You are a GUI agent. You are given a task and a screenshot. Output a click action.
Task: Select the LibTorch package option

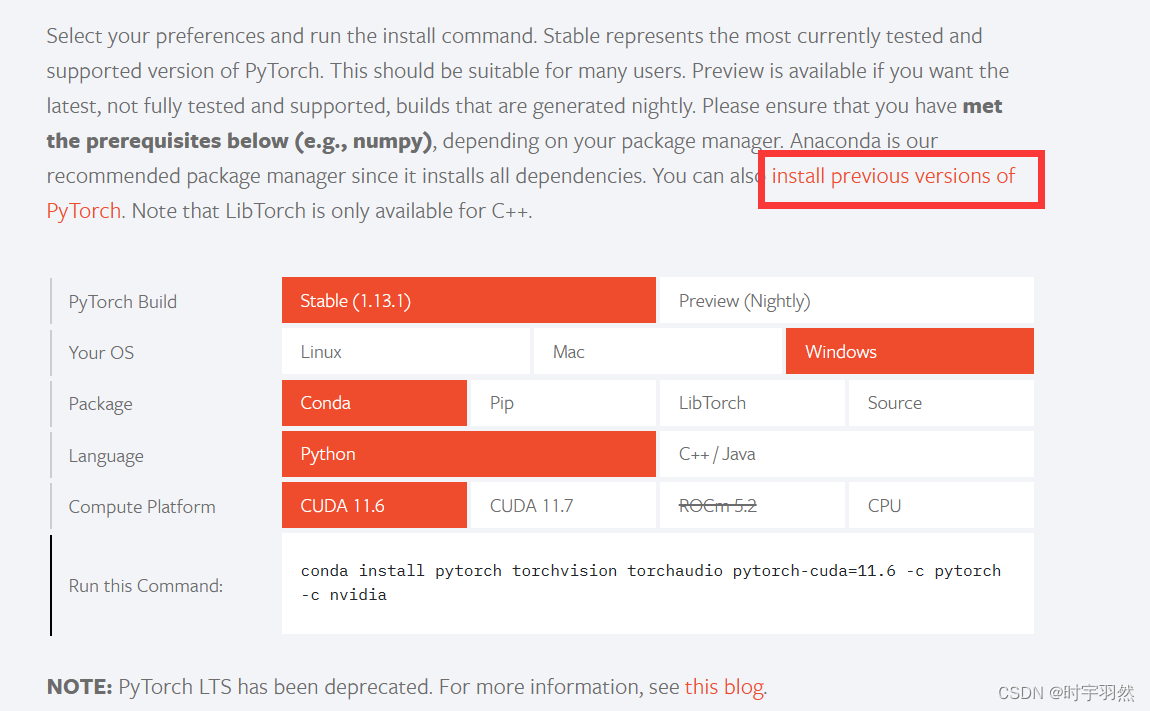(x=752, y=403)
